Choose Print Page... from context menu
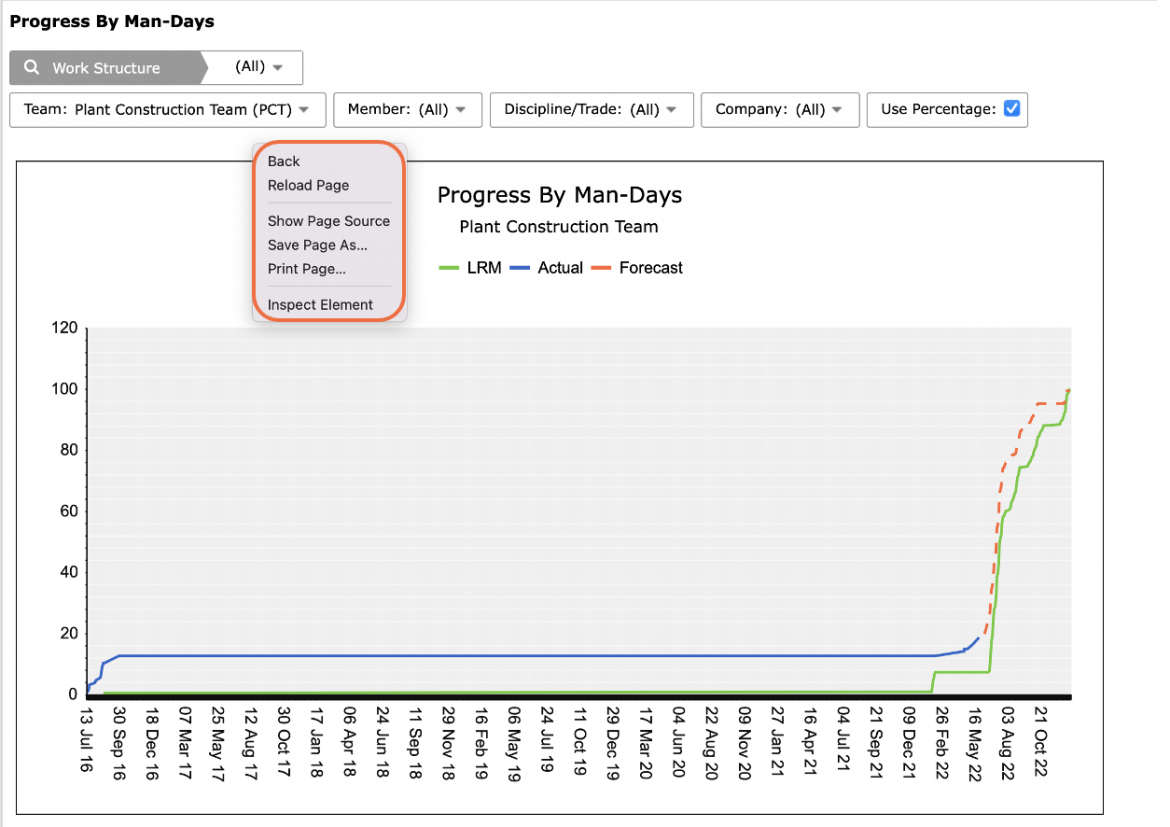Image resolution: width=1170 pixels, height=827 pixels. tap(307, 269)
